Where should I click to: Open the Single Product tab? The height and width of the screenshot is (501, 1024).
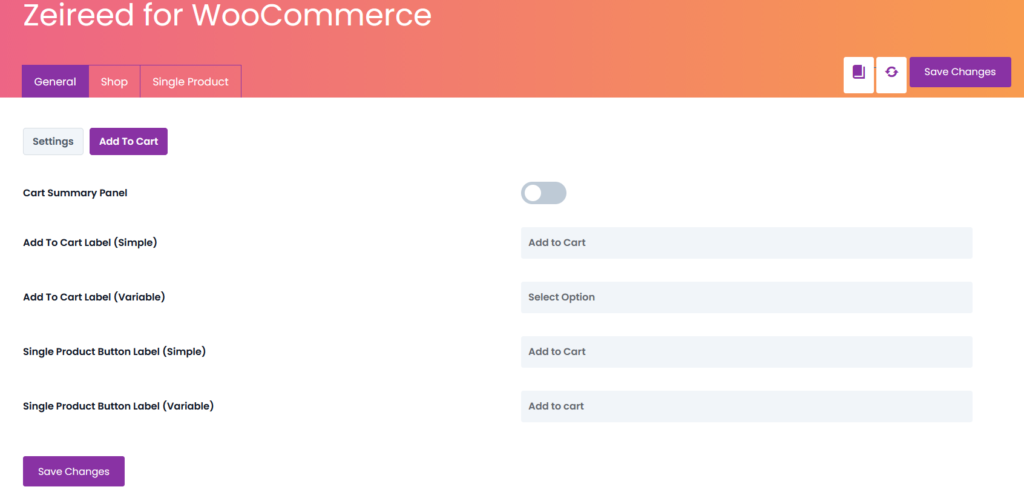click(191, 82)
